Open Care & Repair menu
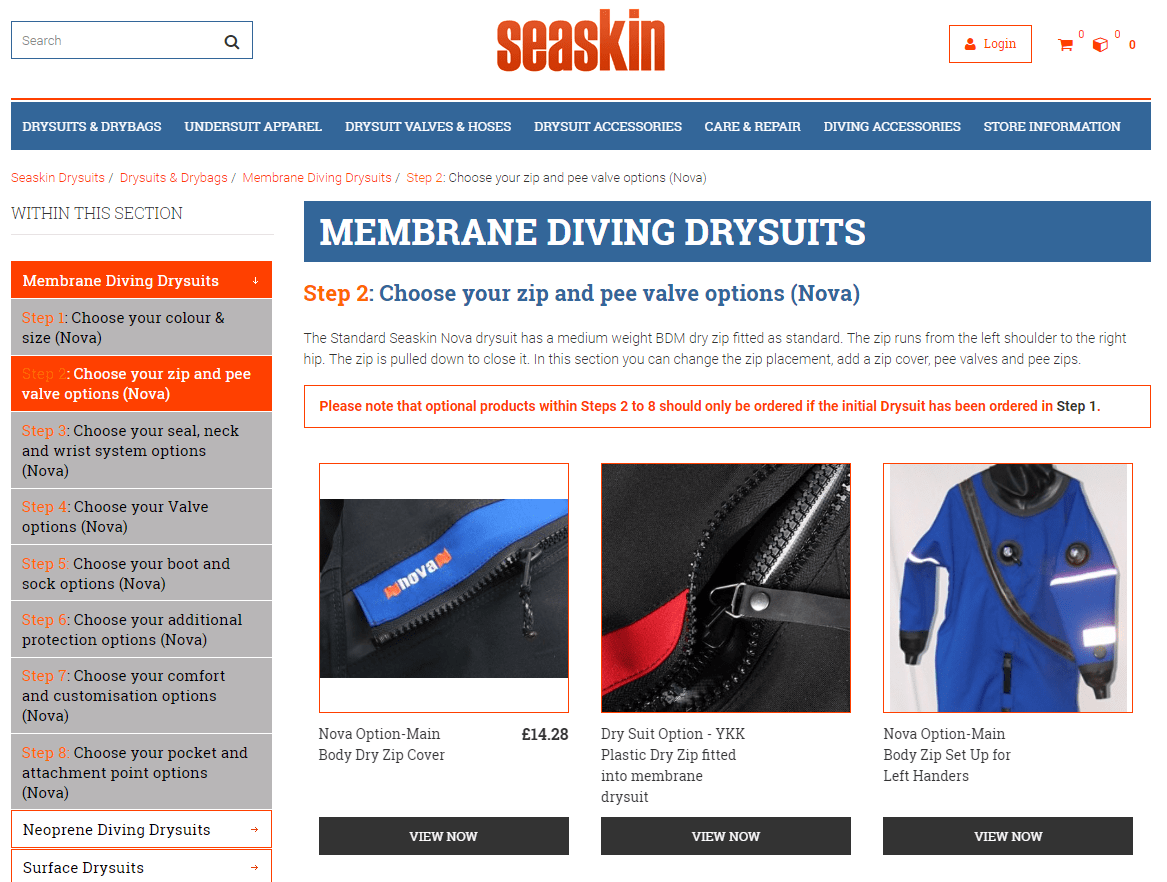The height and width of the screenshot is (882, 1167). [752, 127]
